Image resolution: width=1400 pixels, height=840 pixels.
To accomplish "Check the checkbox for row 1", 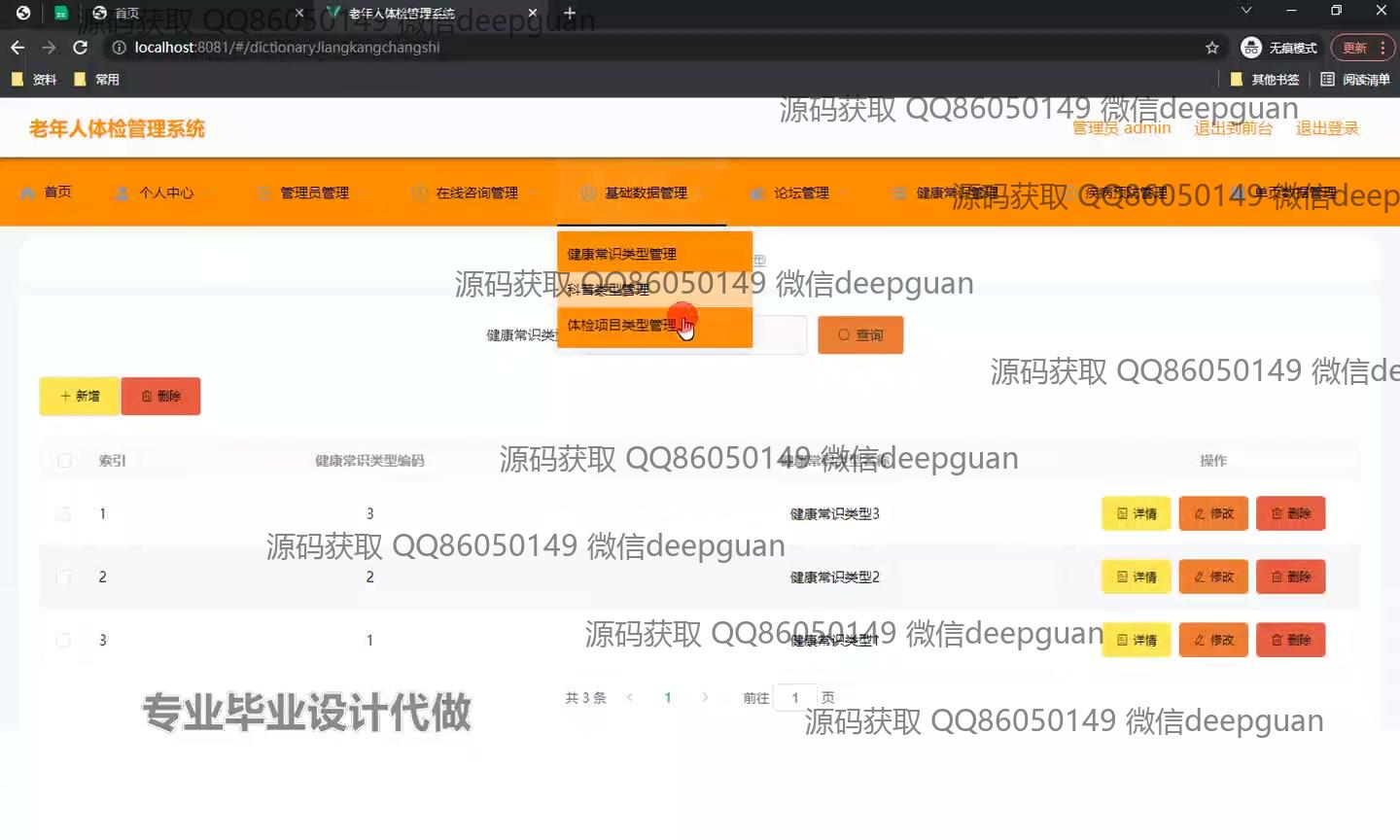I will [64, 514].
